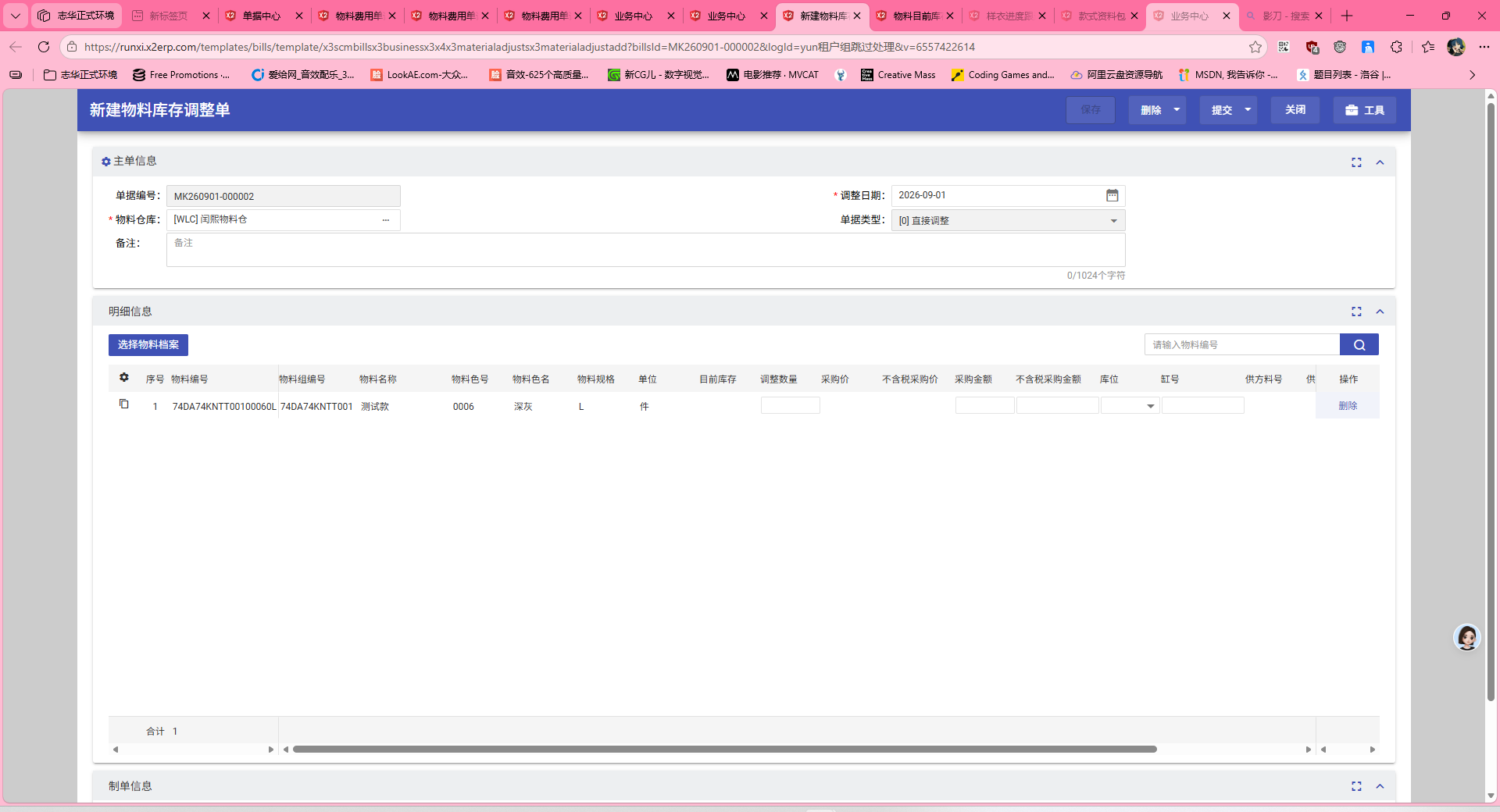The width and height of the screenshot is (1500, 812).
Task: Click the 关闭 button
Action: pyautogui.click(x=1295, y=110)
